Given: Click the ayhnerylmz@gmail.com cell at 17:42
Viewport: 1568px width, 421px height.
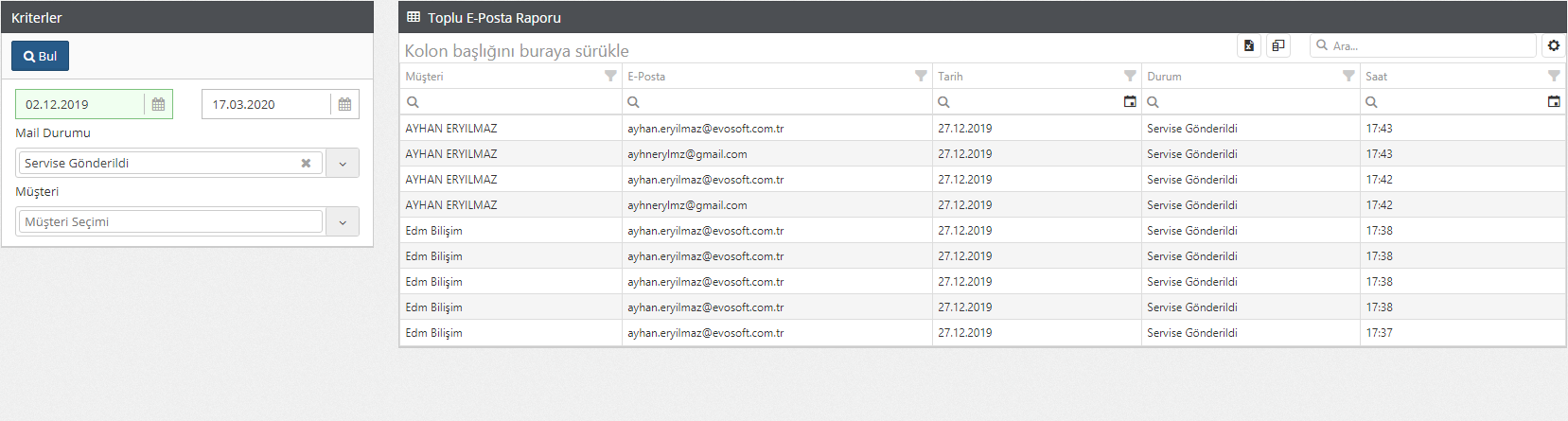Looking at the screenshot, I should tap(687, 205).
